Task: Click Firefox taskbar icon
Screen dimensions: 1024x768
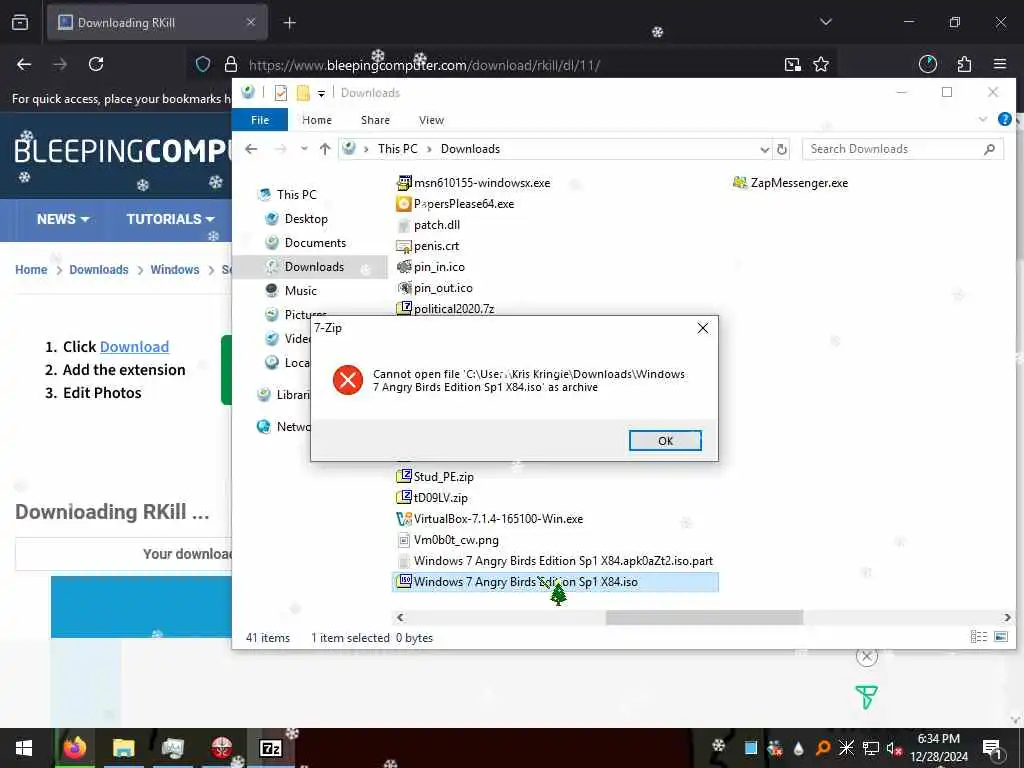Action: [x=74, y=748]
